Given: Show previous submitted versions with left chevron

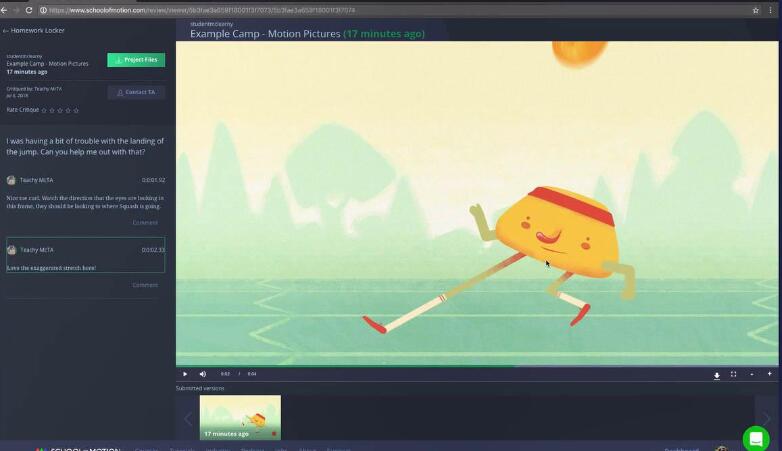Looking at the screenshot, I should [187, 418].
